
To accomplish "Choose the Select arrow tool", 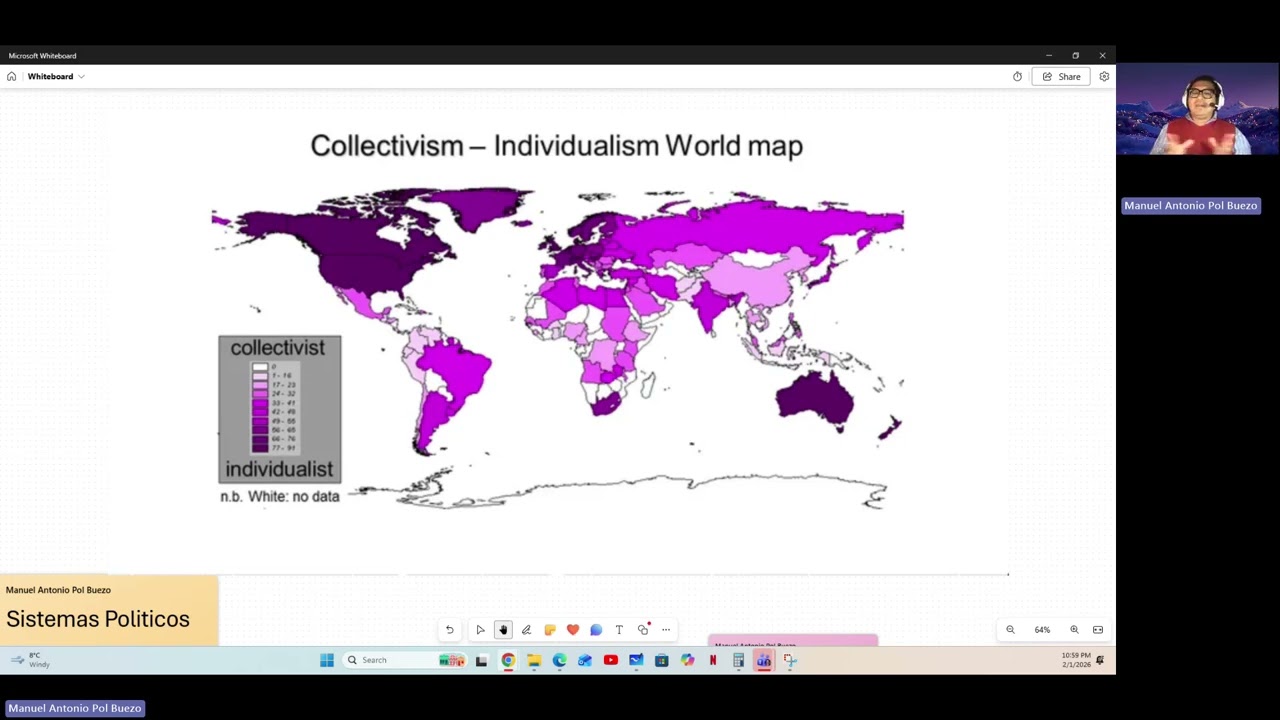I will click(x=480, y=630).
